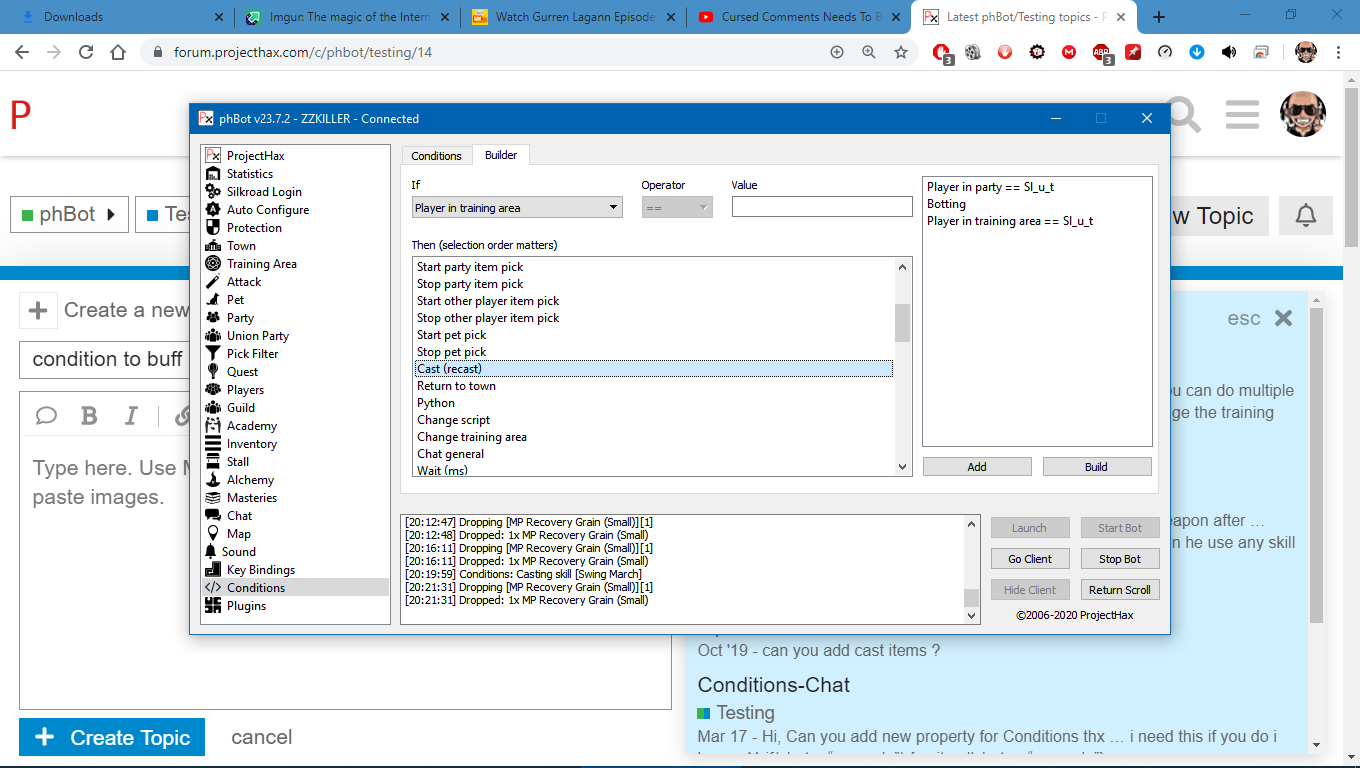Open the Plugins section

click(246, 606)
